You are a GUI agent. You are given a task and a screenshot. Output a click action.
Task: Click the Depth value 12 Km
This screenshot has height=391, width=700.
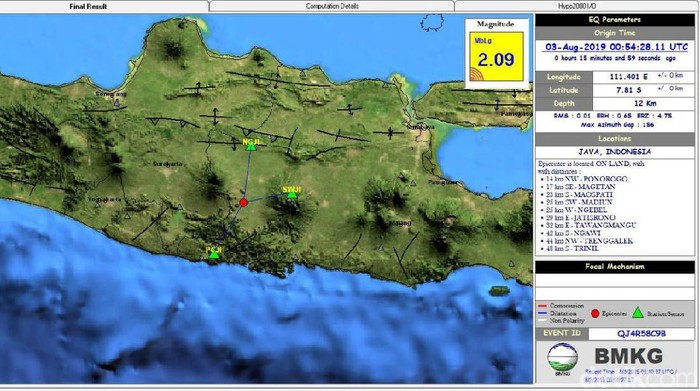click(x=645, y=104)
